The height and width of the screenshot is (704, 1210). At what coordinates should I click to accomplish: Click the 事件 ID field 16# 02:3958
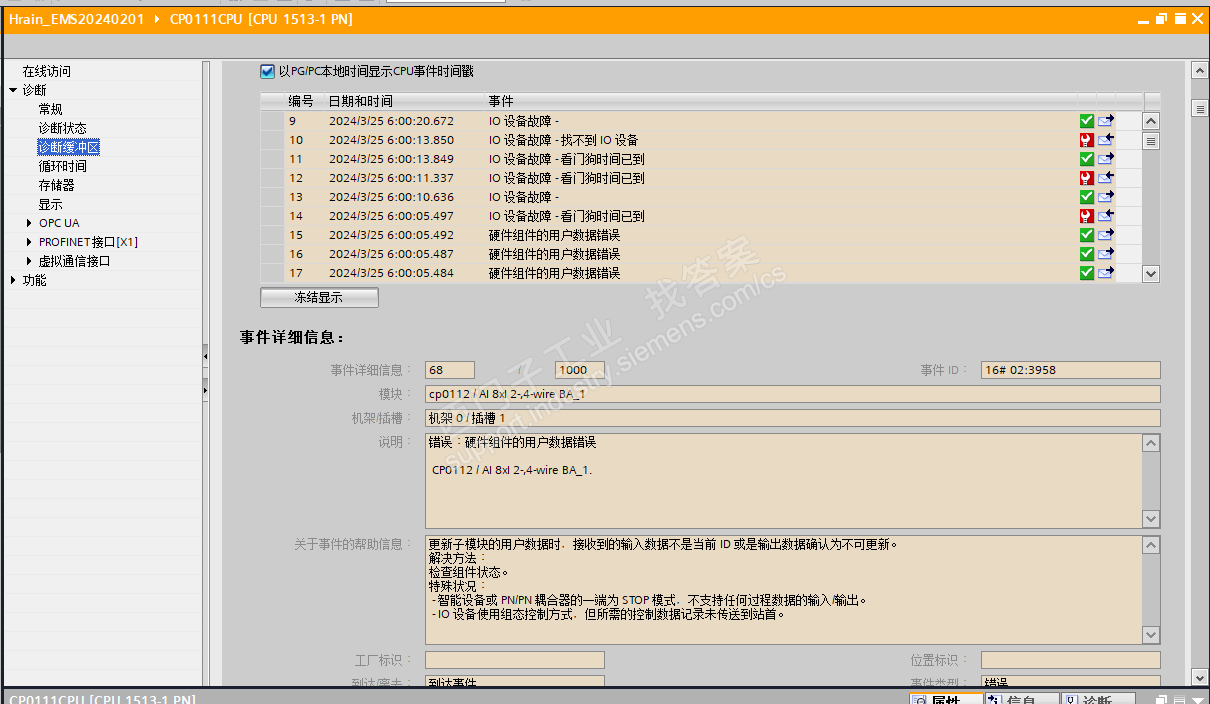click(x=1070, y=370)
